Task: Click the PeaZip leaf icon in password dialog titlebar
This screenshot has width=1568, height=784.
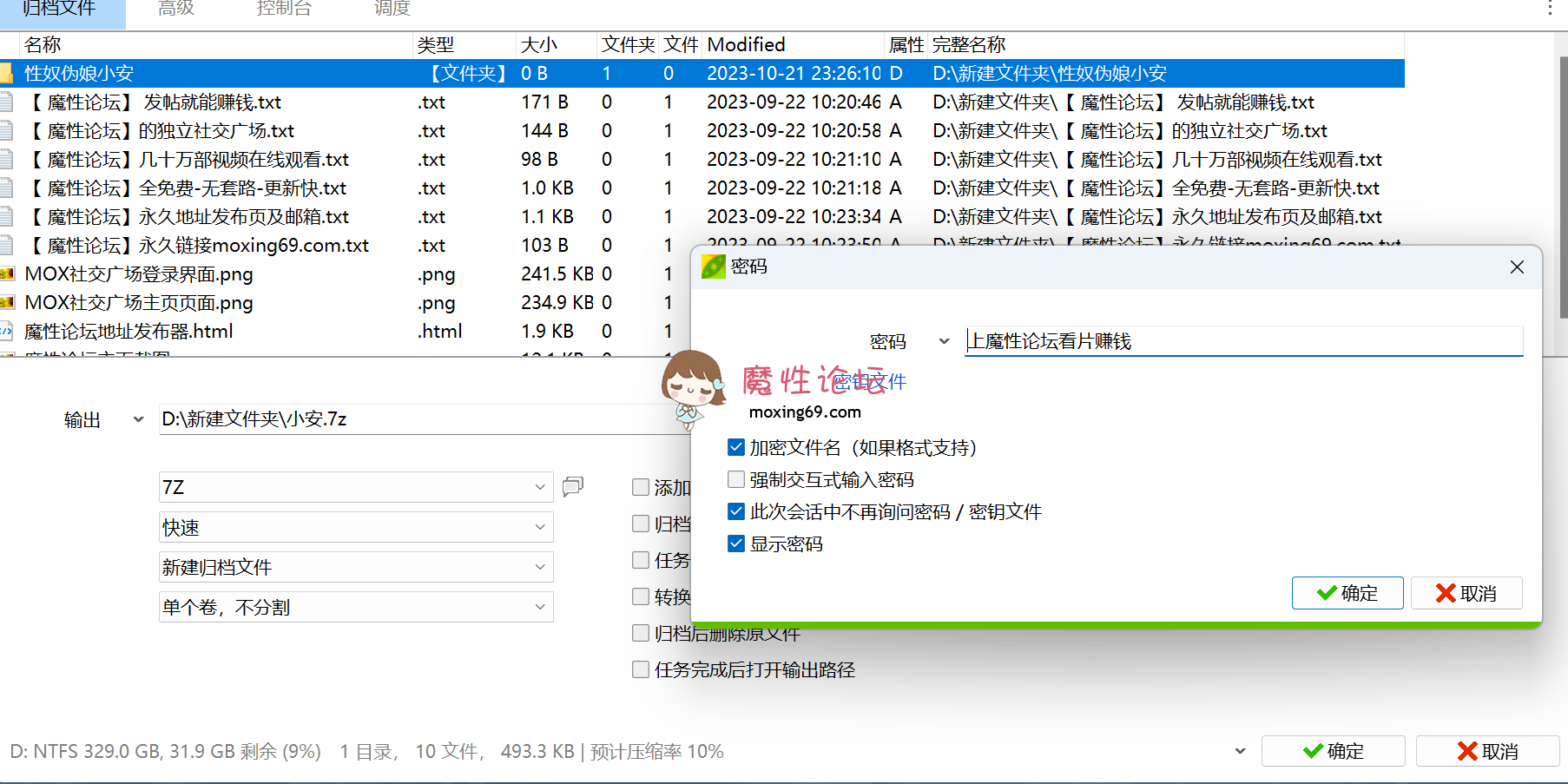Action: coord(713,267)
